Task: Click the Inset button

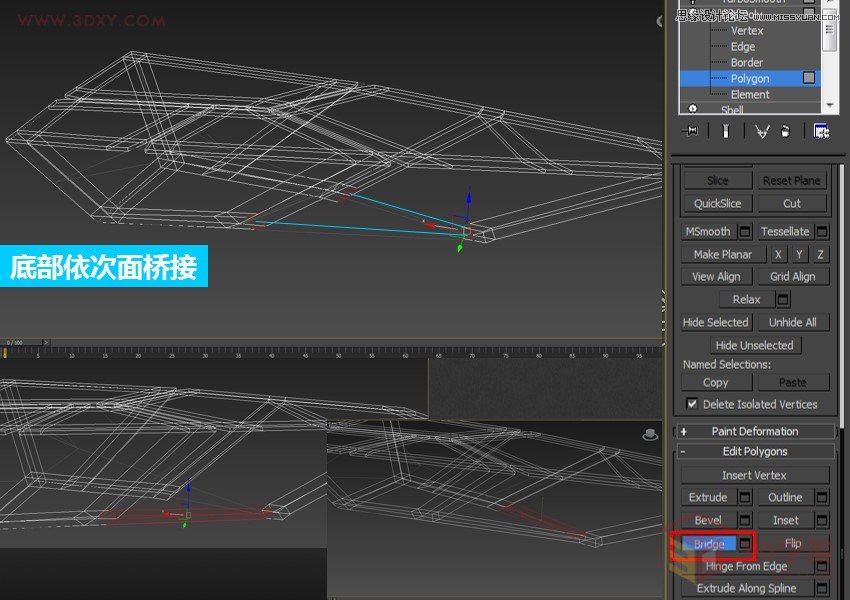Action: pyautogui.click(x=785, y=520)
